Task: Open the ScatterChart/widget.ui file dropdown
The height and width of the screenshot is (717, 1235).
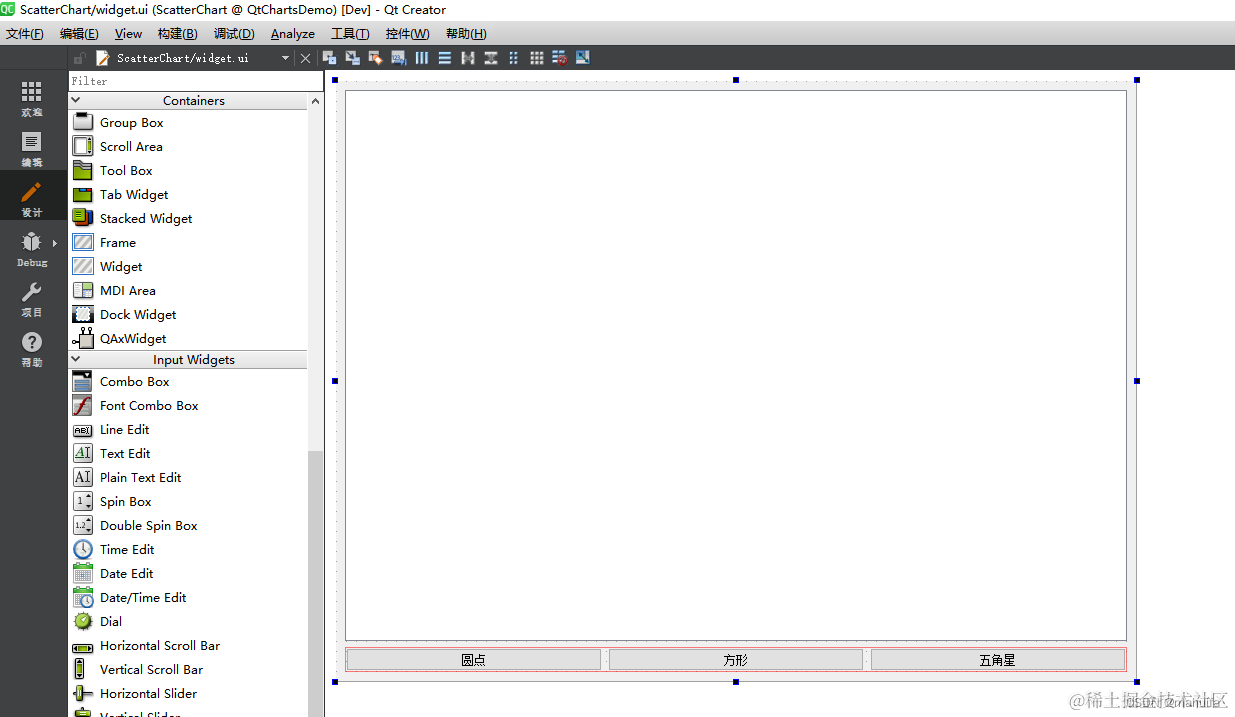Action: click(x=285, y=58)
